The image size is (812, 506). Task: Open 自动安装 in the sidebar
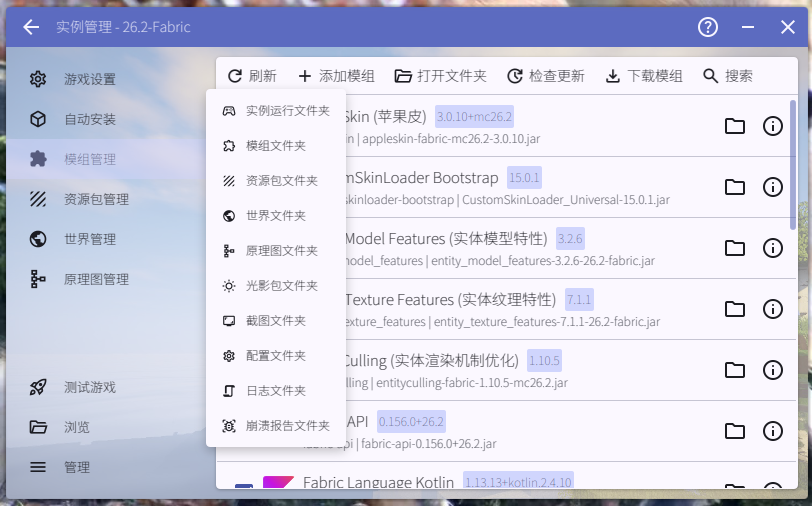pyautogui.click(x=106, y=119)
